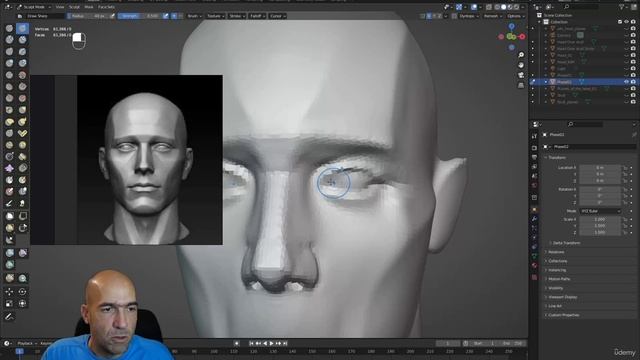
Task: Toggle X-ray display button
Action: [x=489, y=7]
